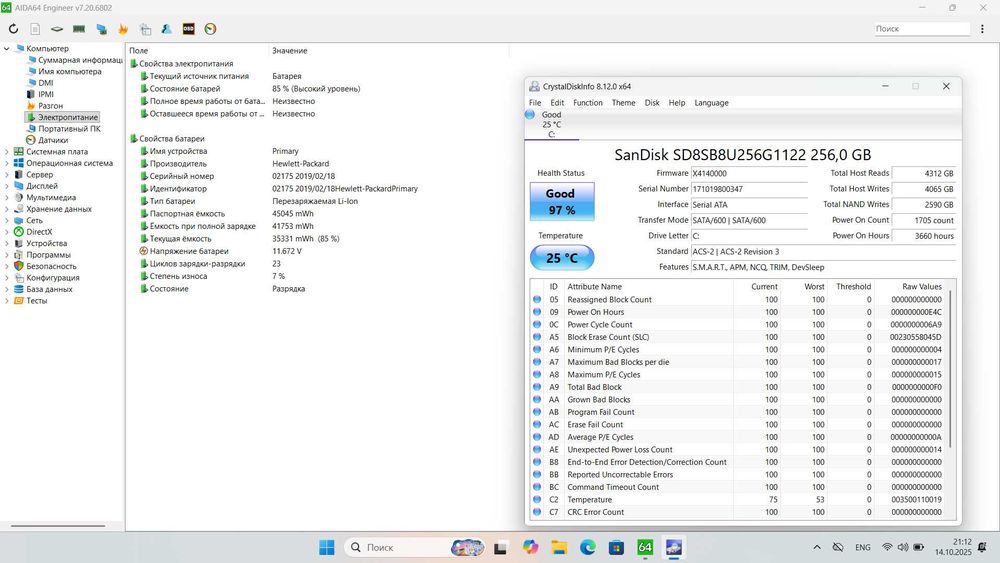Click the Power On Hours value 3660 hours
The image size is (1000, 563).
click(923, 236)
